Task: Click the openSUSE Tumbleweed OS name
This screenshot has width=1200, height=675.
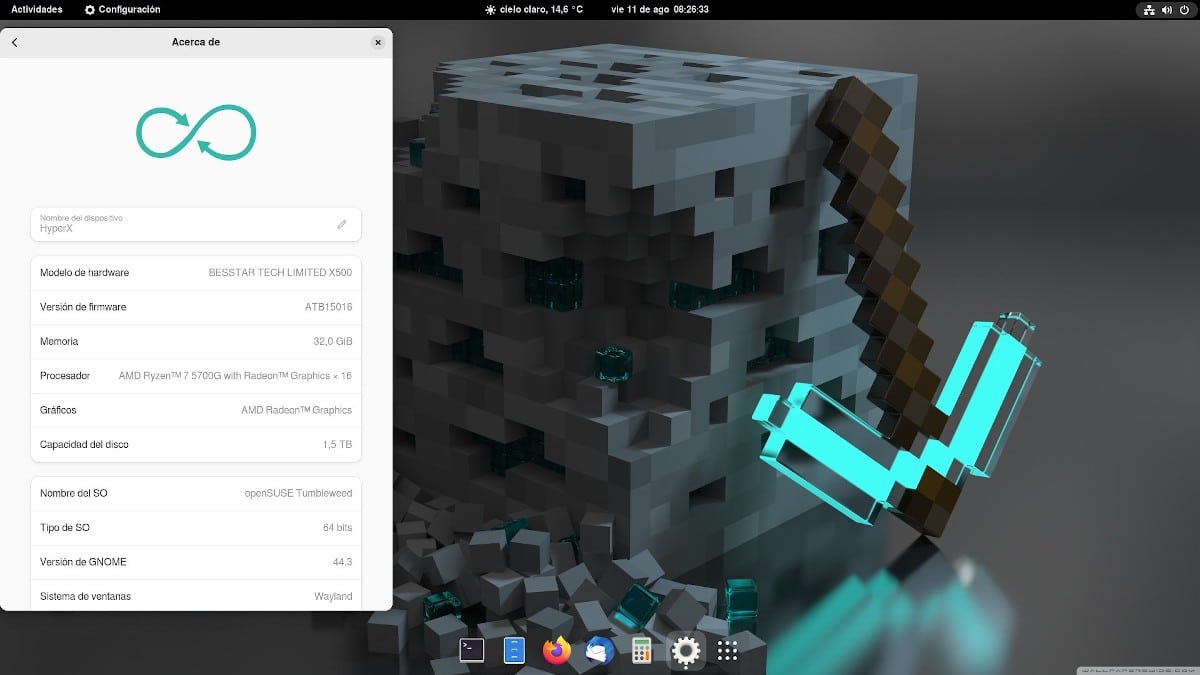Action: 299,493
